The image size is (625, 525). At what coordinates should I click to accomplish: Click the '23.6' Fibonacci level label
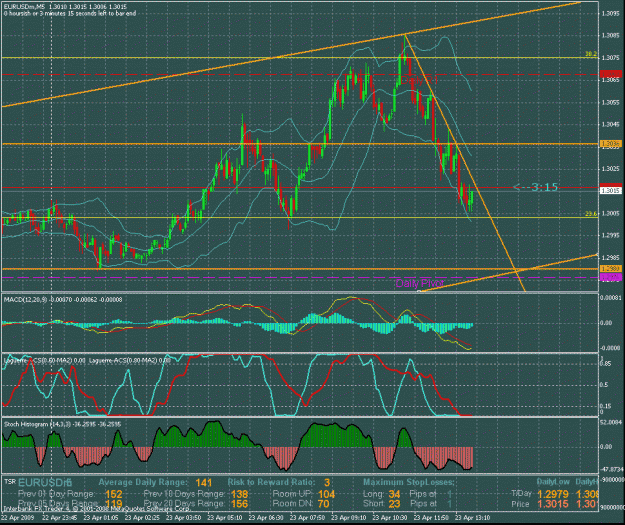[591, 214]
